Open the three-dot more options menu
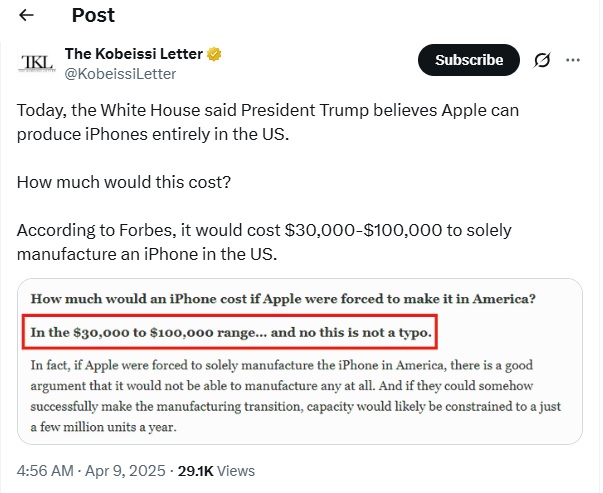Screen dimensions: 603x493 pyautogui.click(x=573, y=60)
